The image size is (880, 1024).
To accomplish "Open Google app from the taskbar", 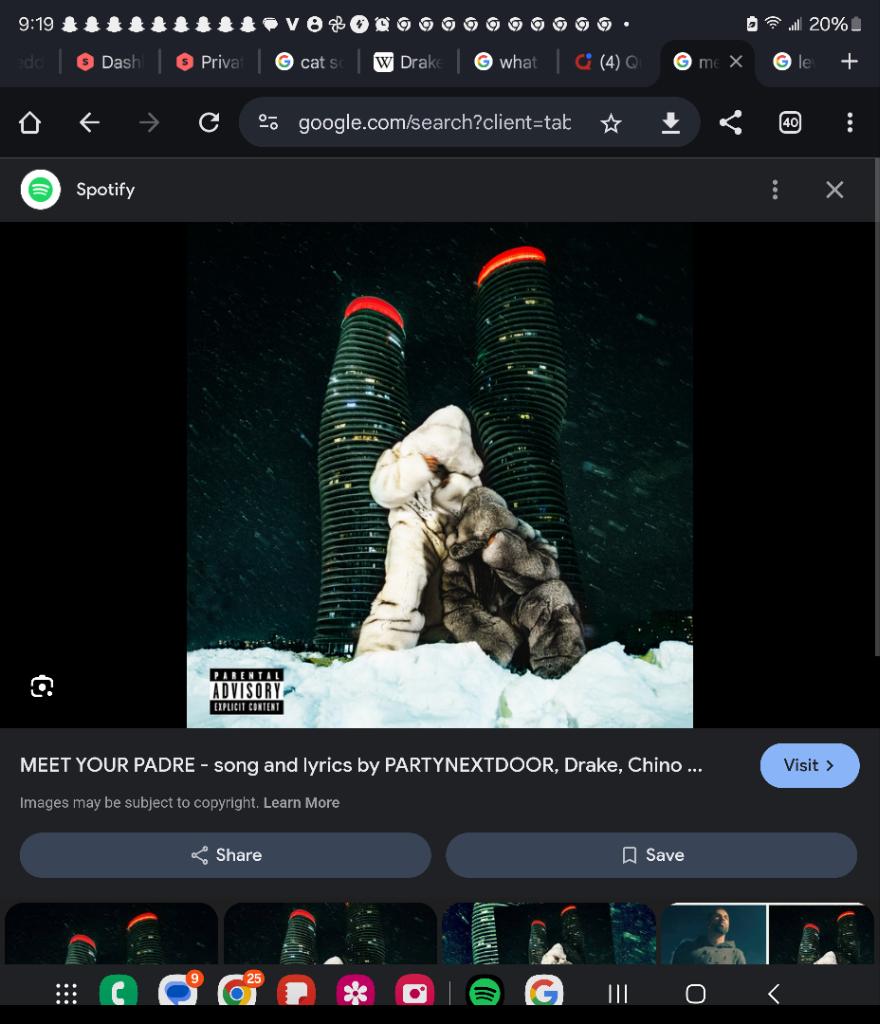I will tap(544, 991).
